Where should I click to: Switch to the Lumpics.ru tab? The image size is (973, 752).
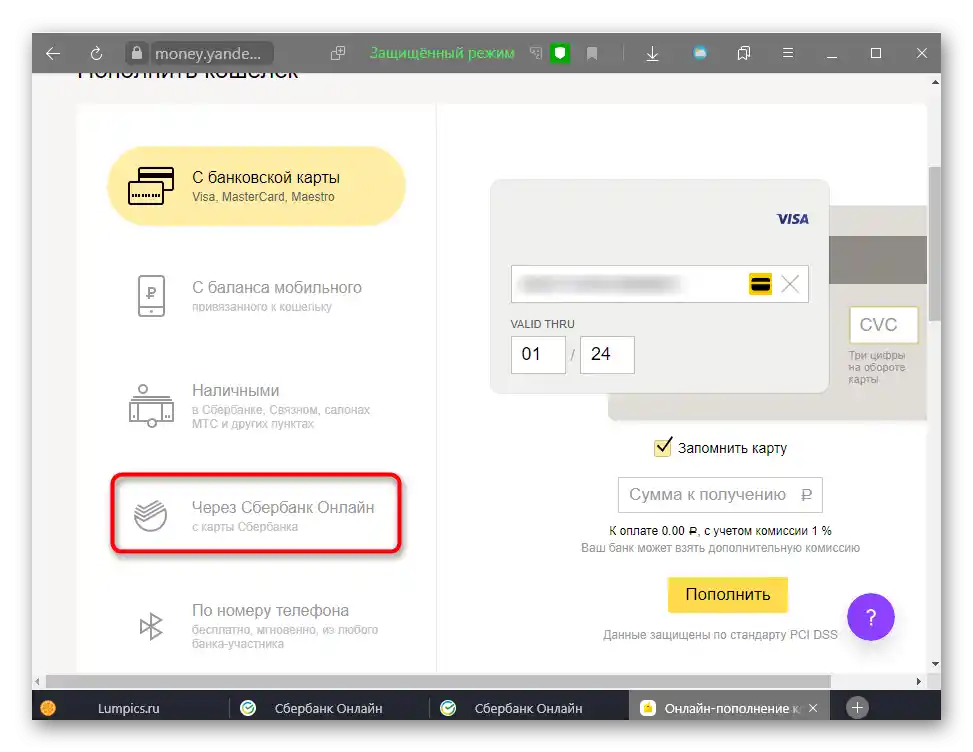(x=130, y=708)
